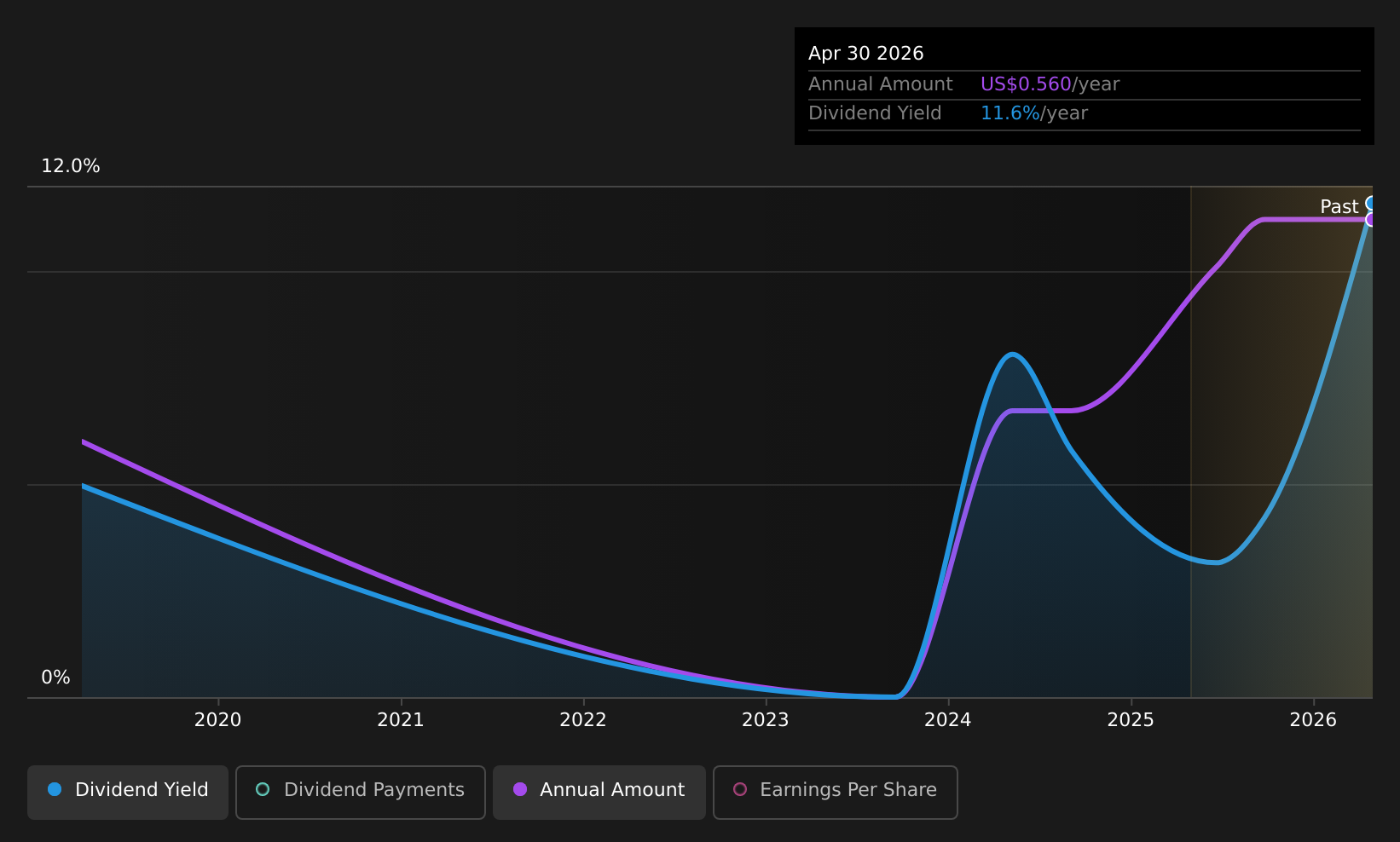Click the 2023 x-axis label
Screen dimensions: 1400x842
766,720
